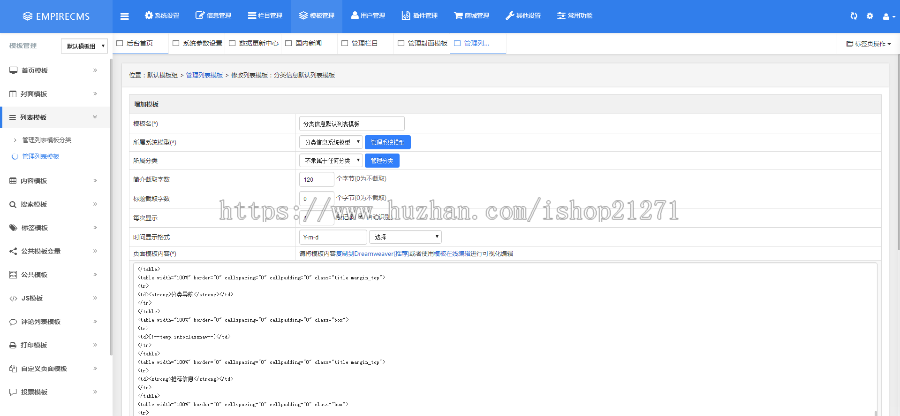Click the magnifier icon beside 搜索模板

click(13, 204)
